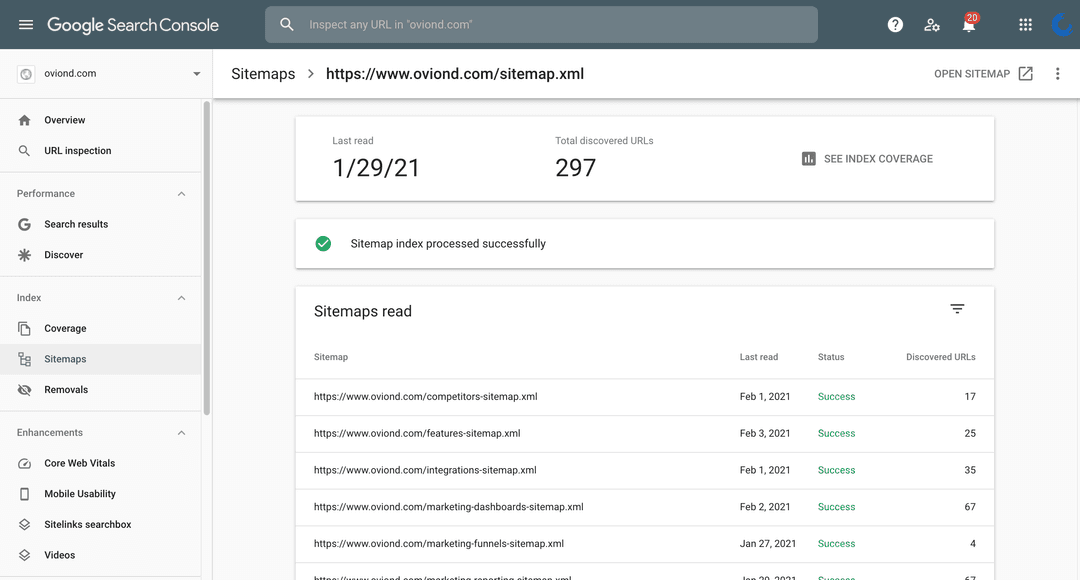The image size is (1080, 580).
Task: Open users and permissions settings icon
Action: tap(932, 25)
